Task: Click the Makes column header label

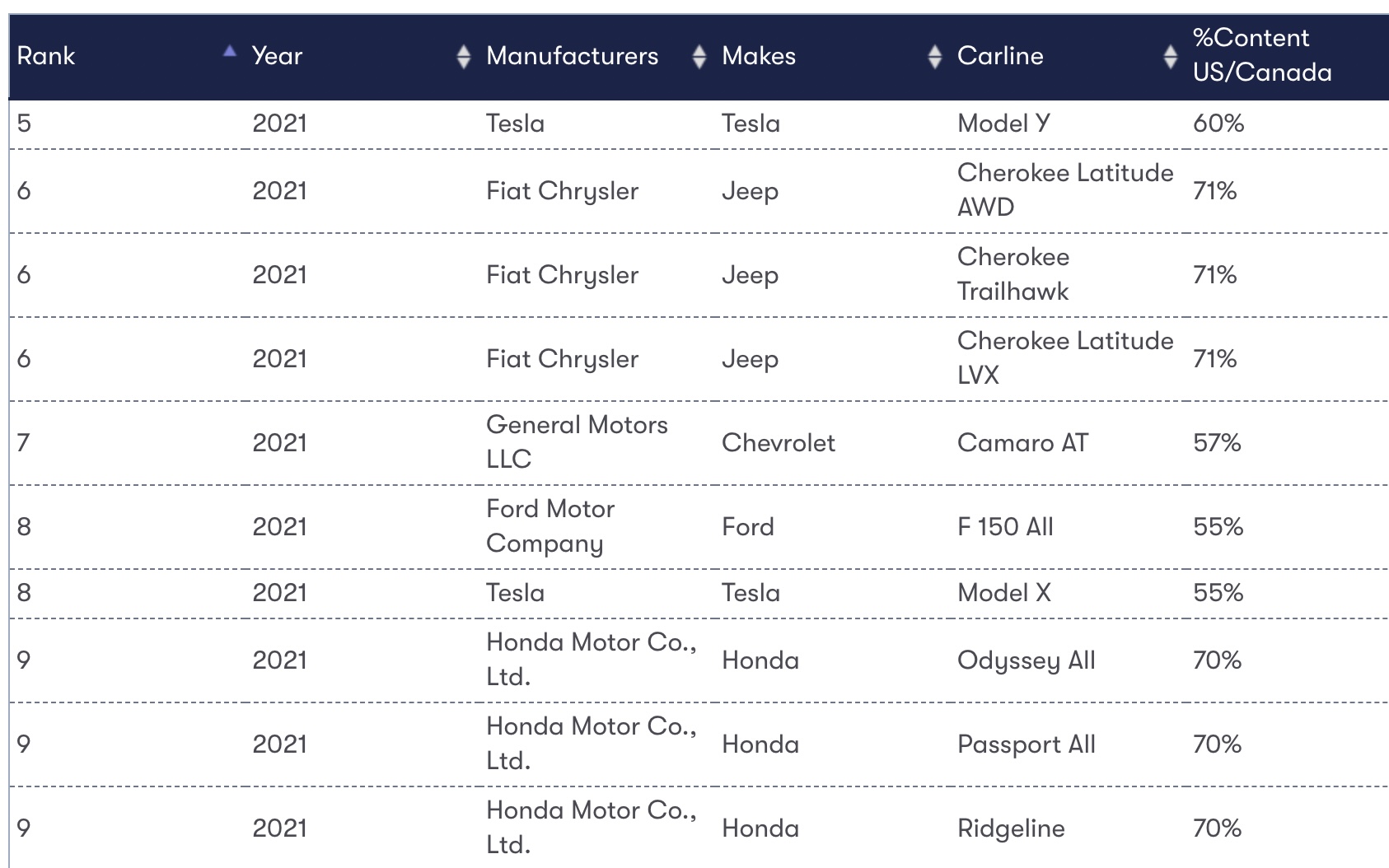Action: (x=759, y=56)
